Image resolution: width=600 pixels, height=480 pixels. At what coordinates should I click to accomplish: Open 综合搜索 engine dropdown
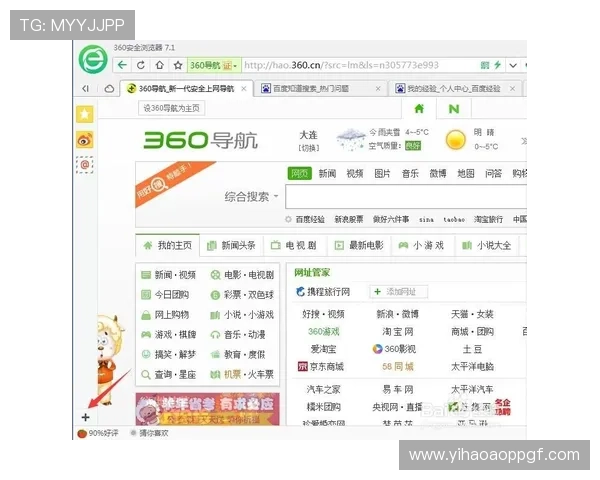tap(251, 197)
